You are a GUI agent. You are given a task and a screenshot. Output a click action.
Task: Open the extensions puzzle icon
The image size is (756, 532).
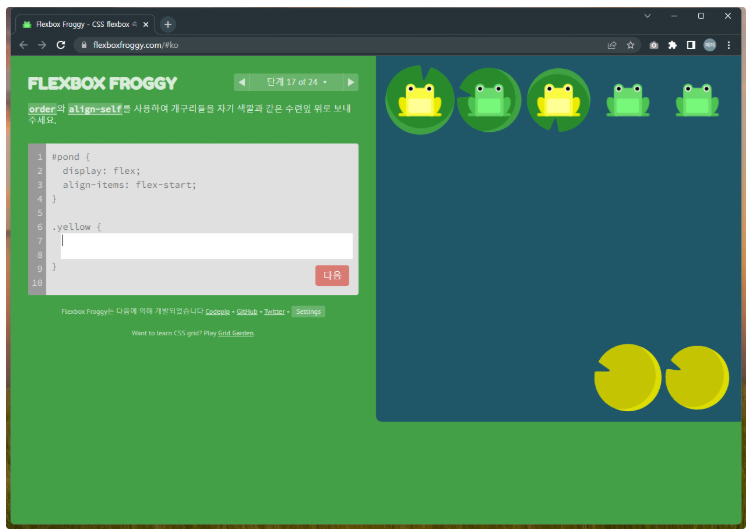[672, 45]
